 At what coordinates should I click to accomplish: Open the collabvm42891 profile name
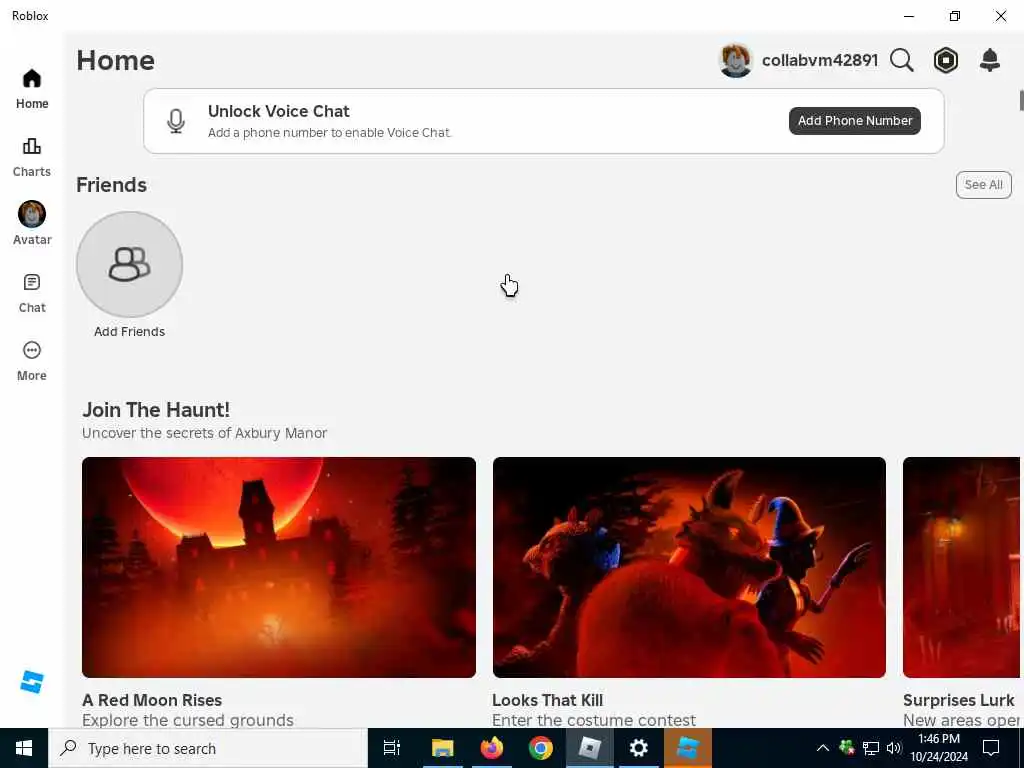coord(820,61)
